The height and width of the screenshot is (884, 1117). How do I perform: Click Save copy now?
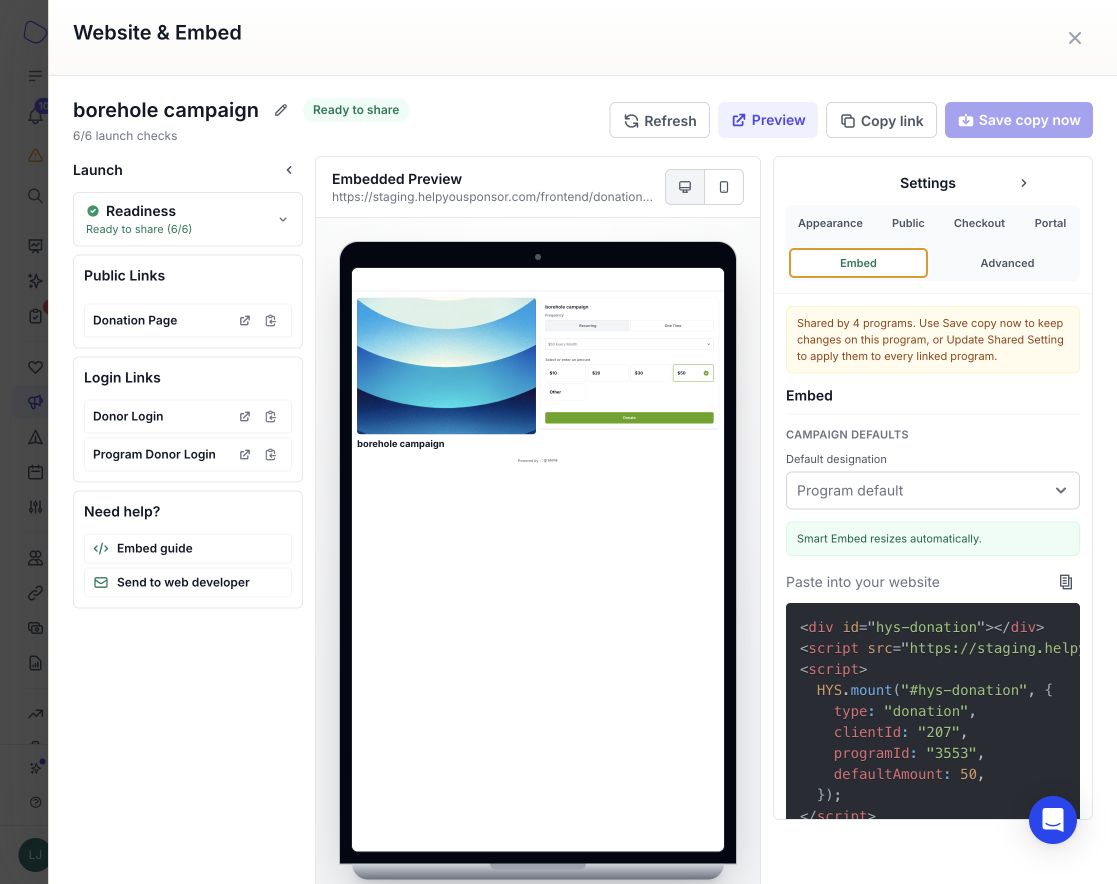pos(1019,120)
